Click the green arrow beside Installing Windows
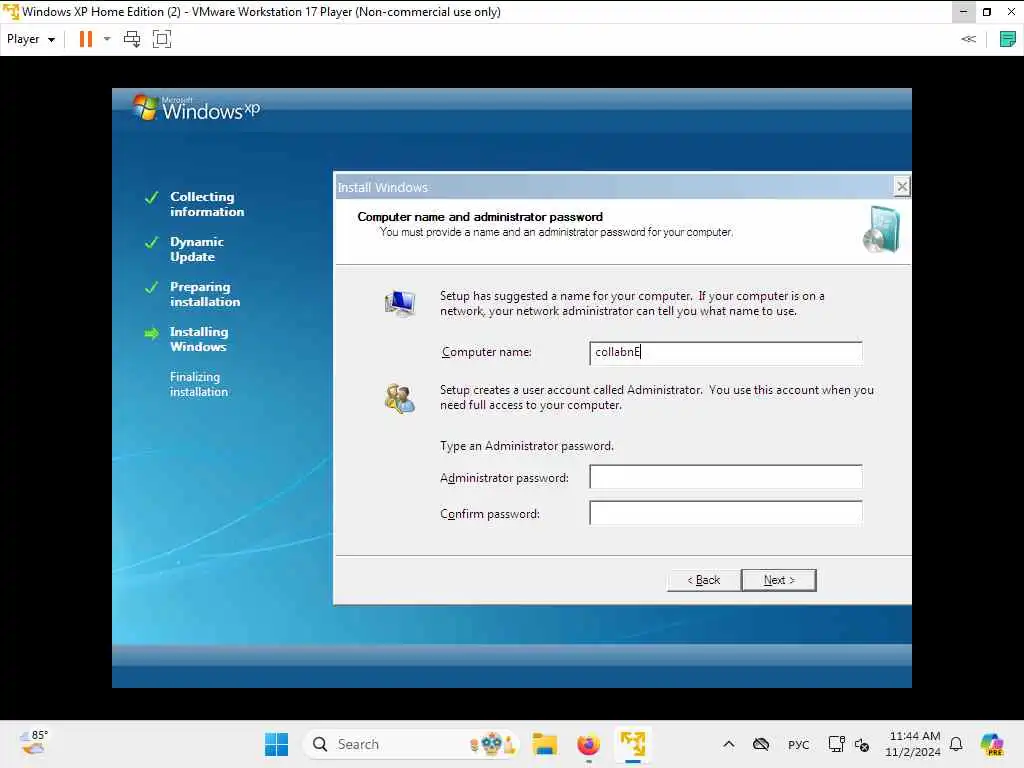1024x768 pixels. tap(152, 334)
